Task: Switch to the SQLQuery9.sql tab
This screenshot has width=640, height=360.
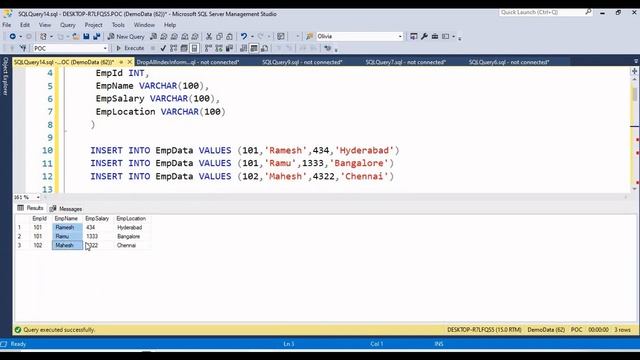Action: [302, 62]
